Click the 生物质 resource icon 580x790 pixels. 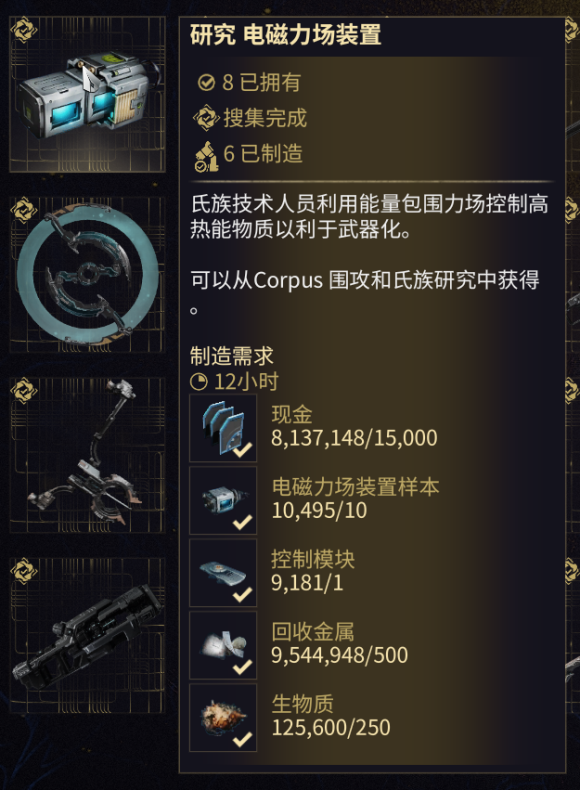(223, 718)
